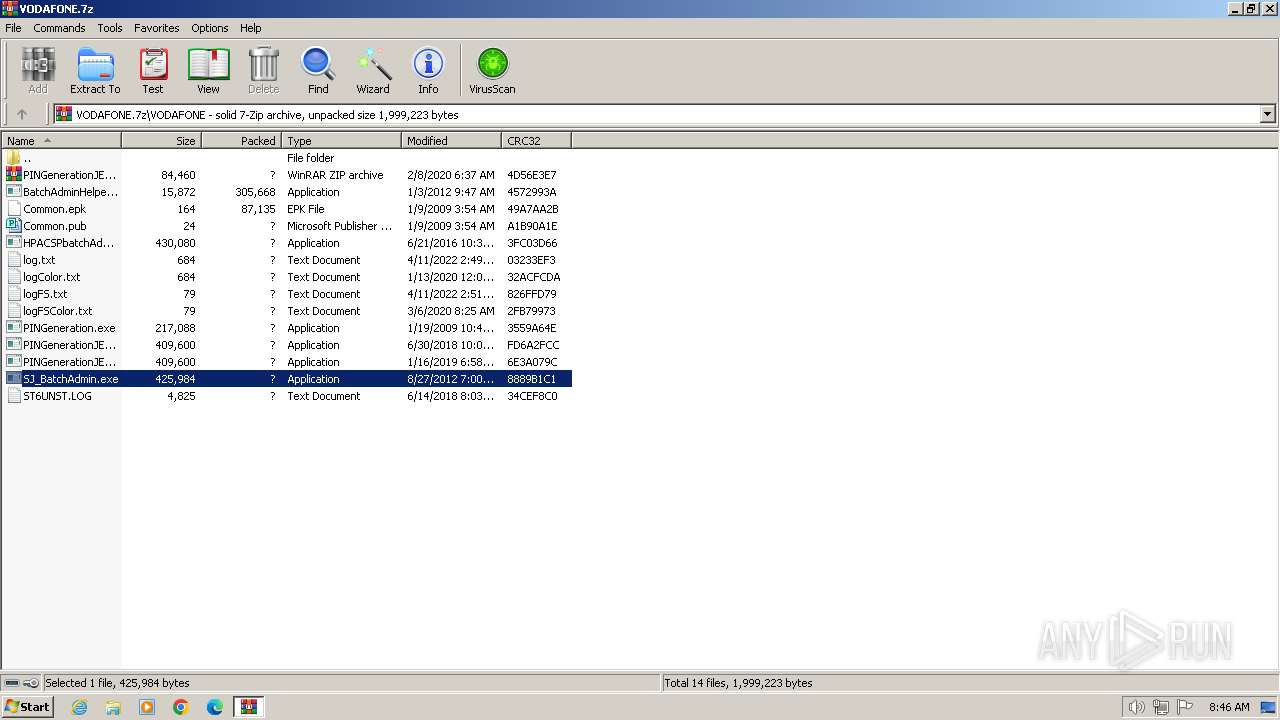Sort by CRC32 column header
1280x720 pixels.
coord(536,141)
